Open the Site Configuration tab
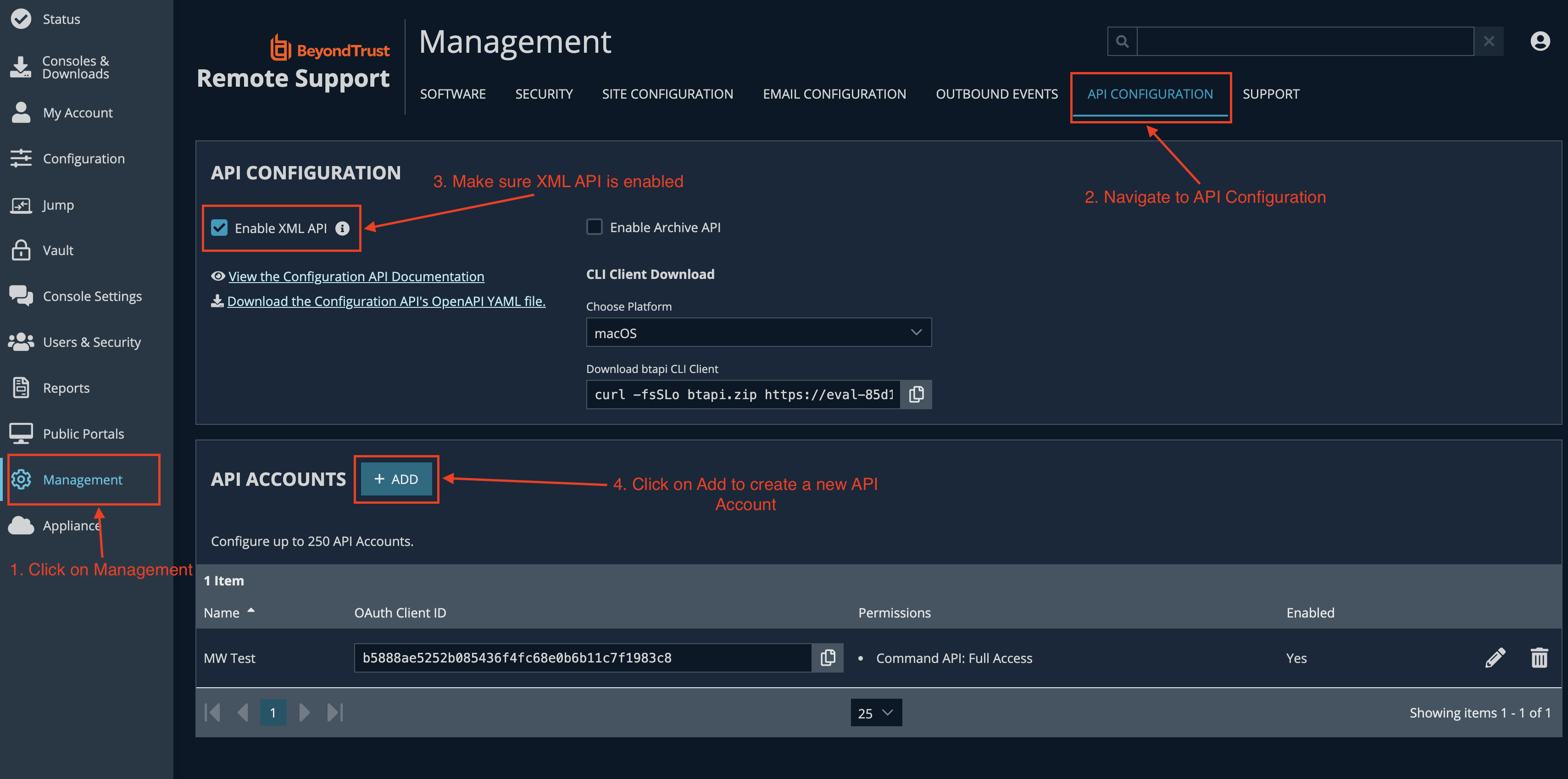 667,94
